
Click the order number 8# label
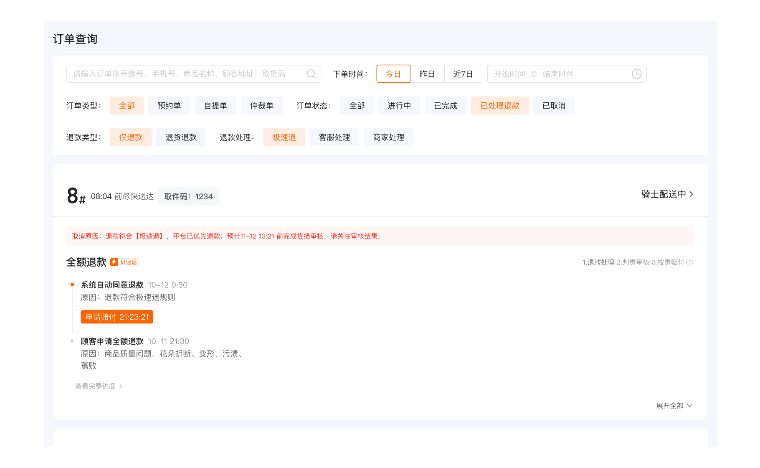pos(76,196)
